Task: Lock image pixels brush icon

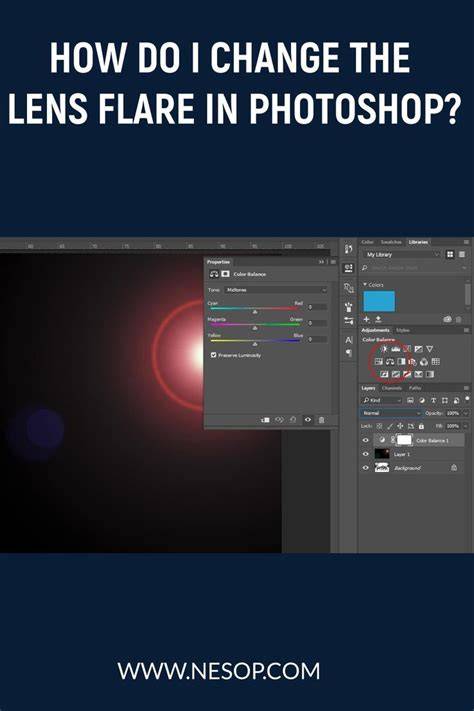Action: click(390, 426)
